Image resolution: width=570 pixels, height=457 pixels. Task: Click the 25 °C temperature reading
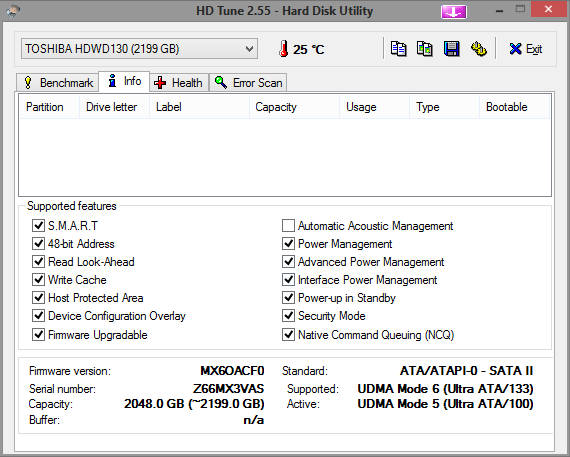click(309, 49)
